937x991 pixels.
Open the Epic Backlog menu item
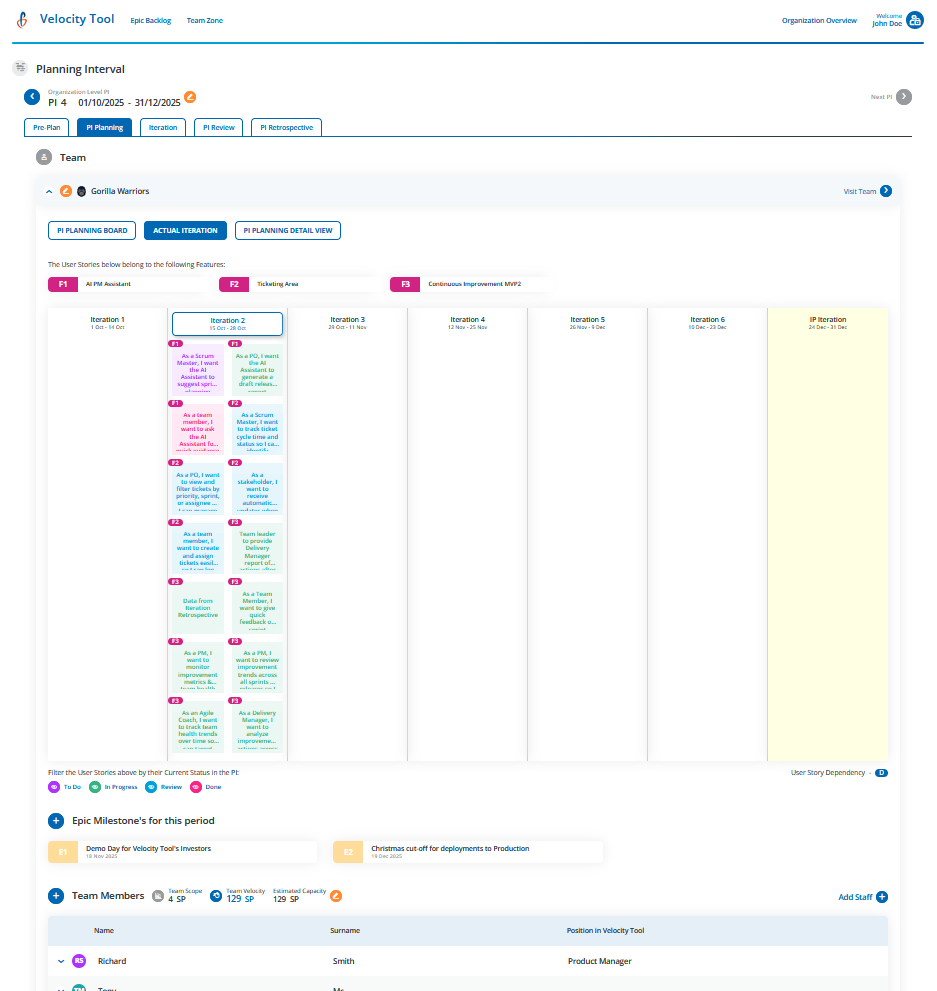[x=150, y=20]
